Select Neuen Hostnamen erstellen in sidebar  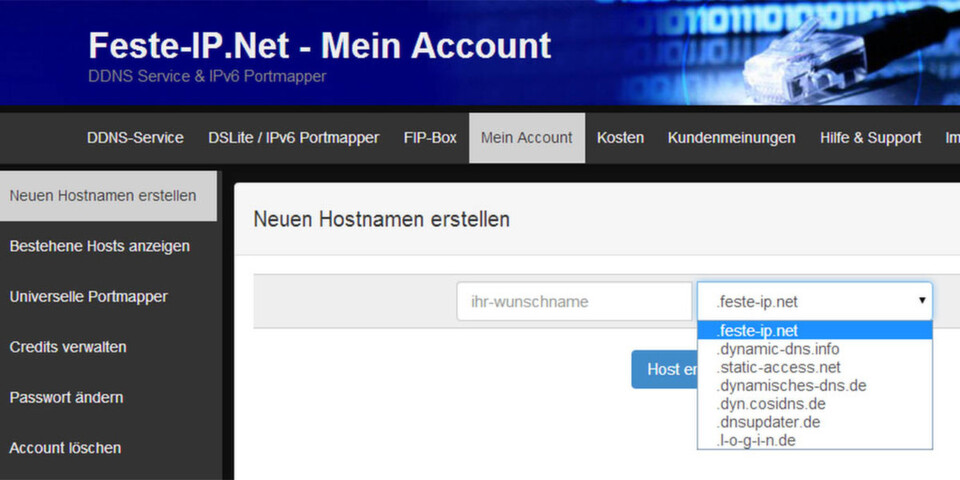[108, 196]
